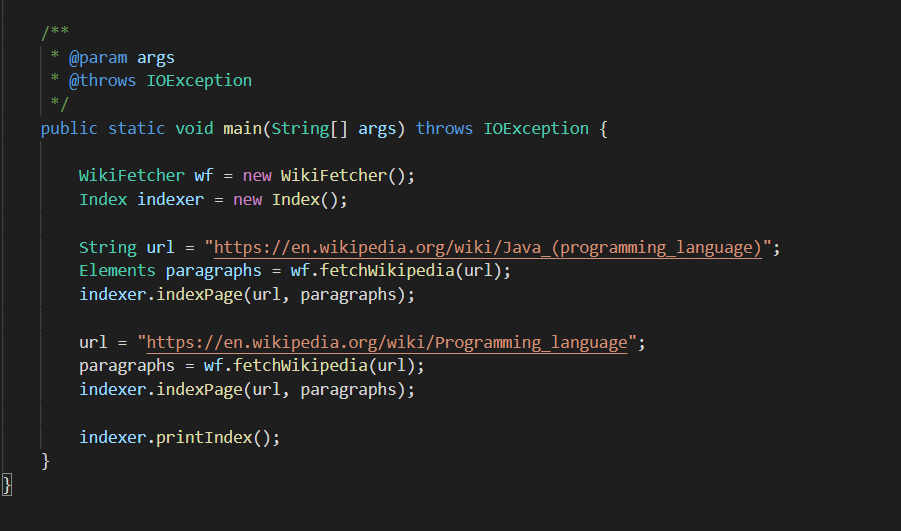The height and width of the screenshot is (531, 901).
Task: Click 'IOException' in the method signature
Action: click(x=536, y=129)
